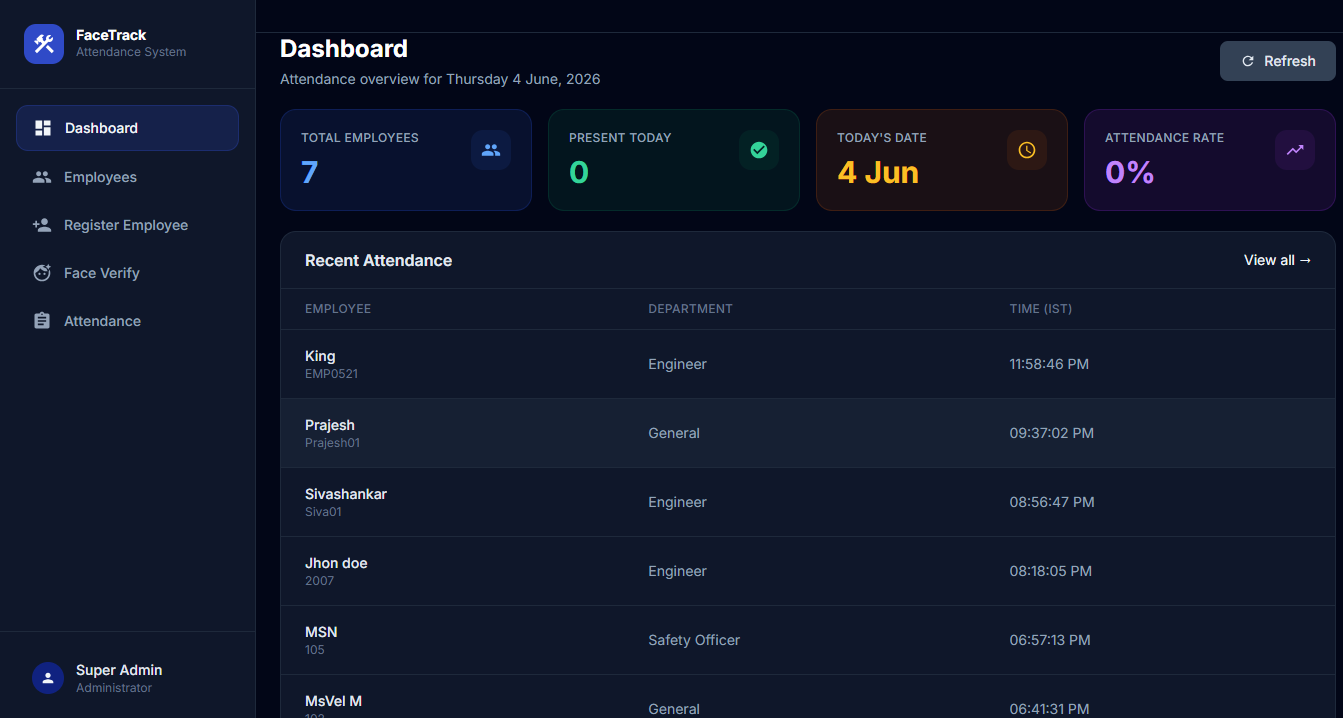Click the time 09:37:02 PM

click(1052, 433)
